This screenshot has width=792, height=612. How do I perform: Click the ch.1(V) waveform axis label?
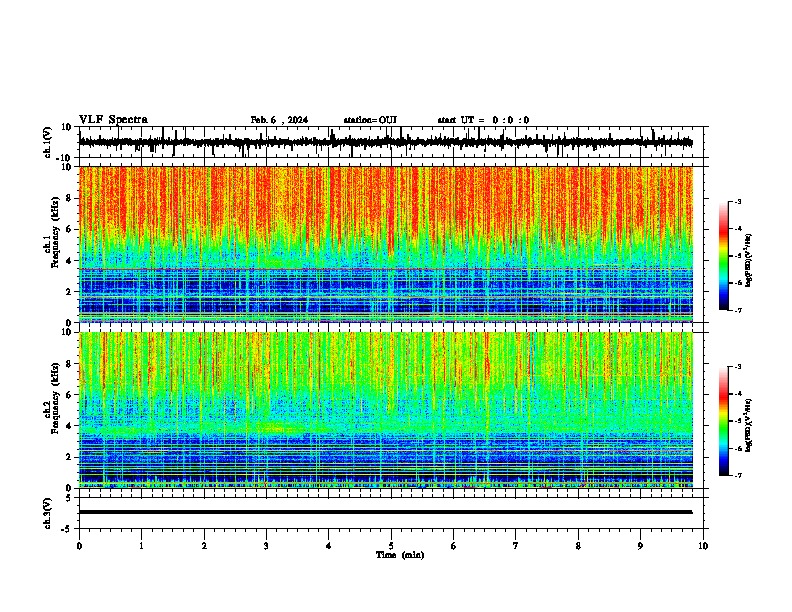(48, 142)
